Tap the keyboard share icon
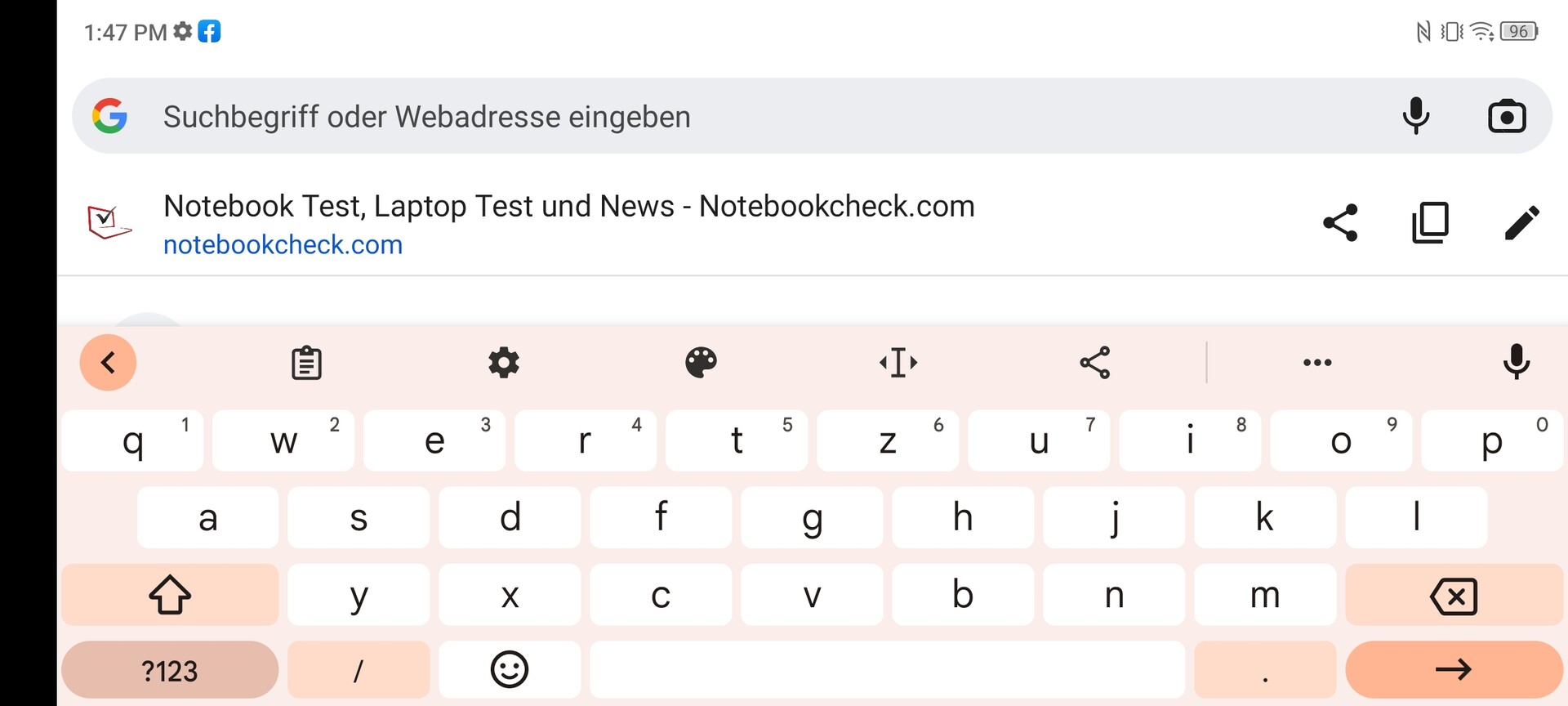 [x=1095, y=363]
